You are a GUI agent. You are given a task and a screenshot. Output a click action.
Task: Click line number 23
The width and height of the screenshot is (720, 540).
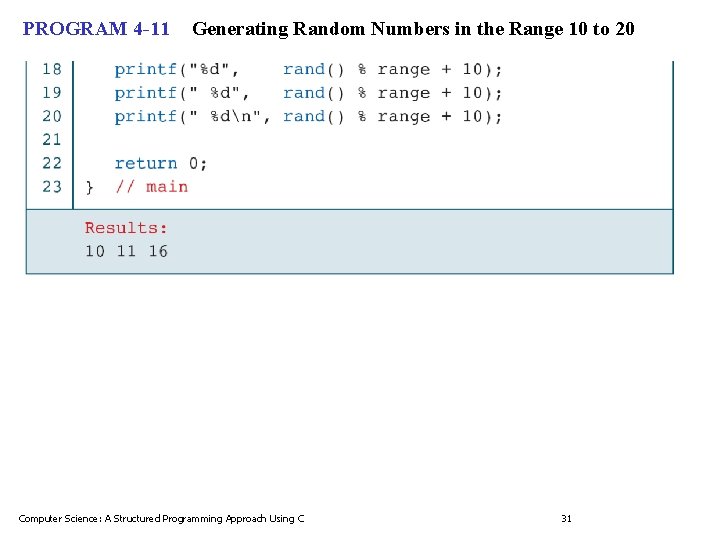[51, 186]
